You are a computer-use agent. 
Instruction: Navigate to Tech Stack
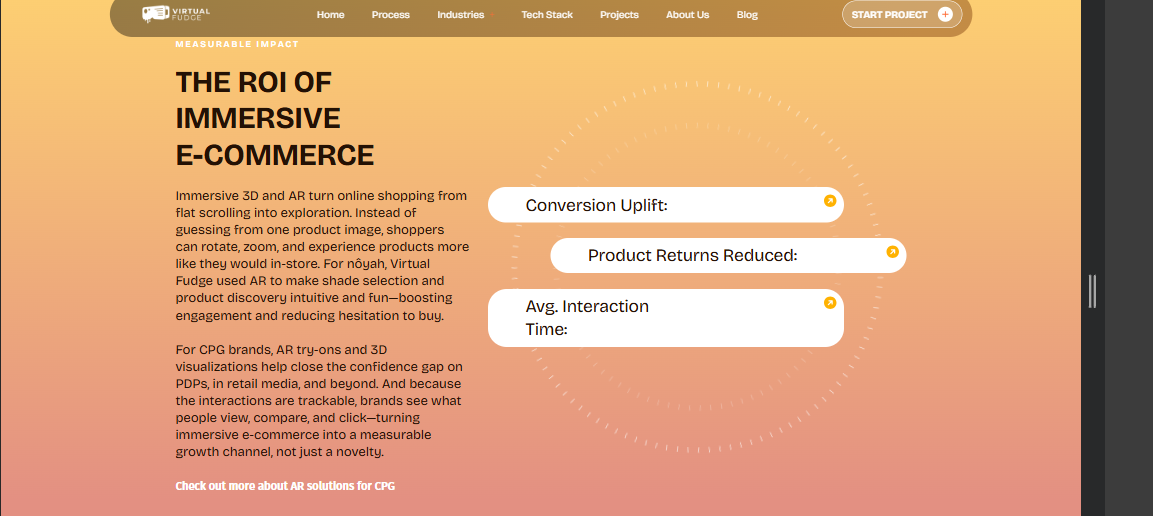coord(547,15)
